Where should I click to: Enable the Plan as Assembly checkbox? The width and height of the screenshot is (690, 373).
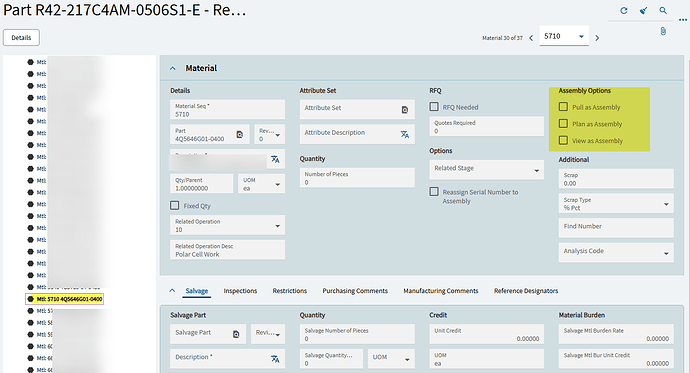coord(563,124)
